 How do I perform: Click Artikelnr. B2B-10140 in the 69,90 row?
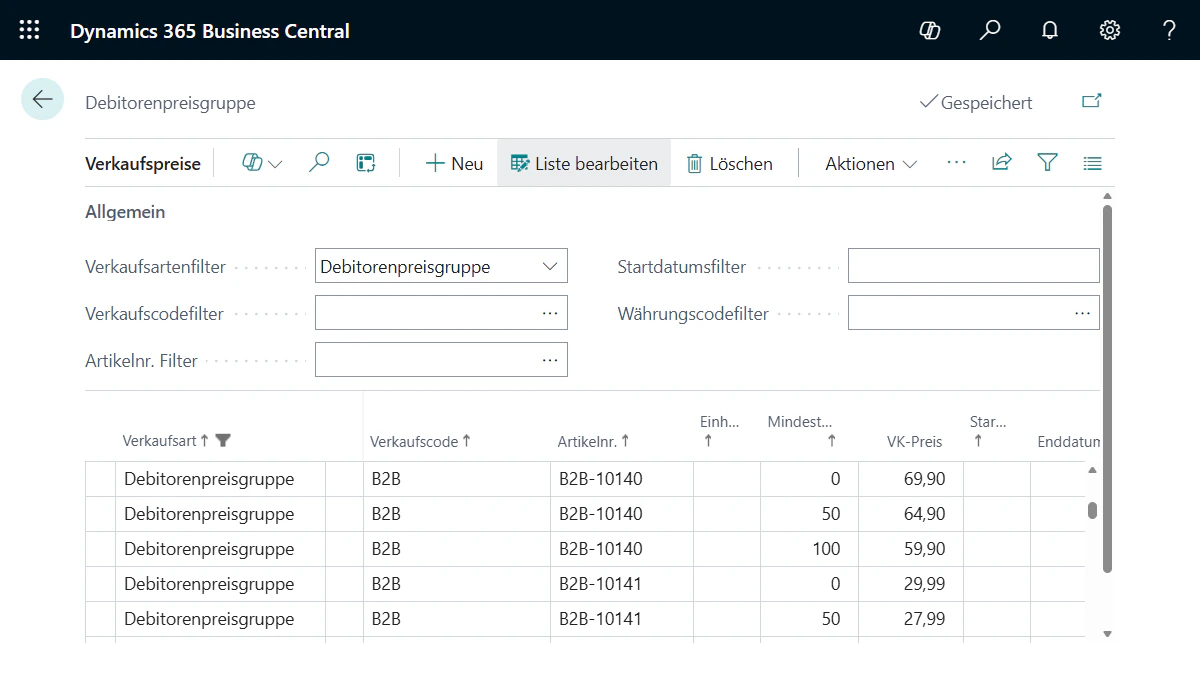point(622,479)
